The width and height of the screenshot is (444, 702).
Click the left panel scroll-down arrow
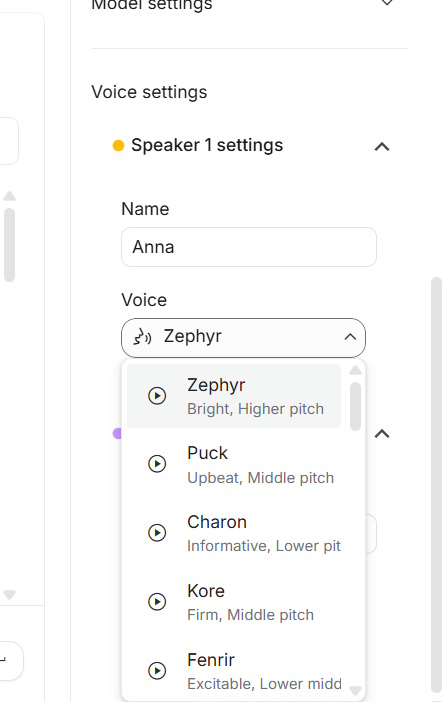(x=9, y=595)
